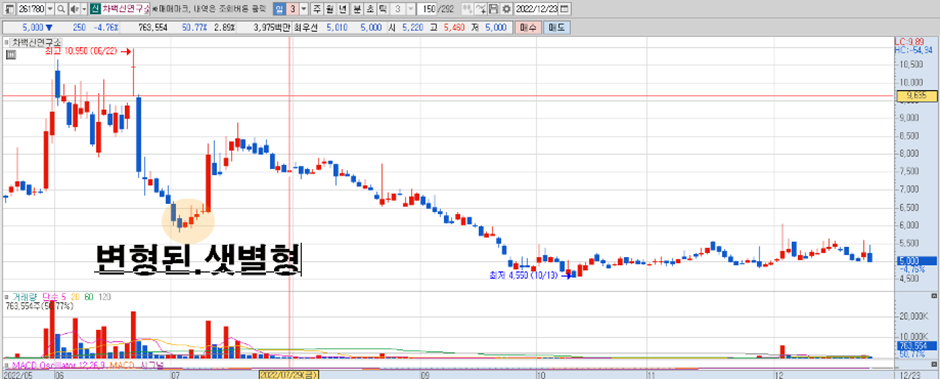
Task: Click the 최저 4,550 low price label
Action: pos(523,276)
